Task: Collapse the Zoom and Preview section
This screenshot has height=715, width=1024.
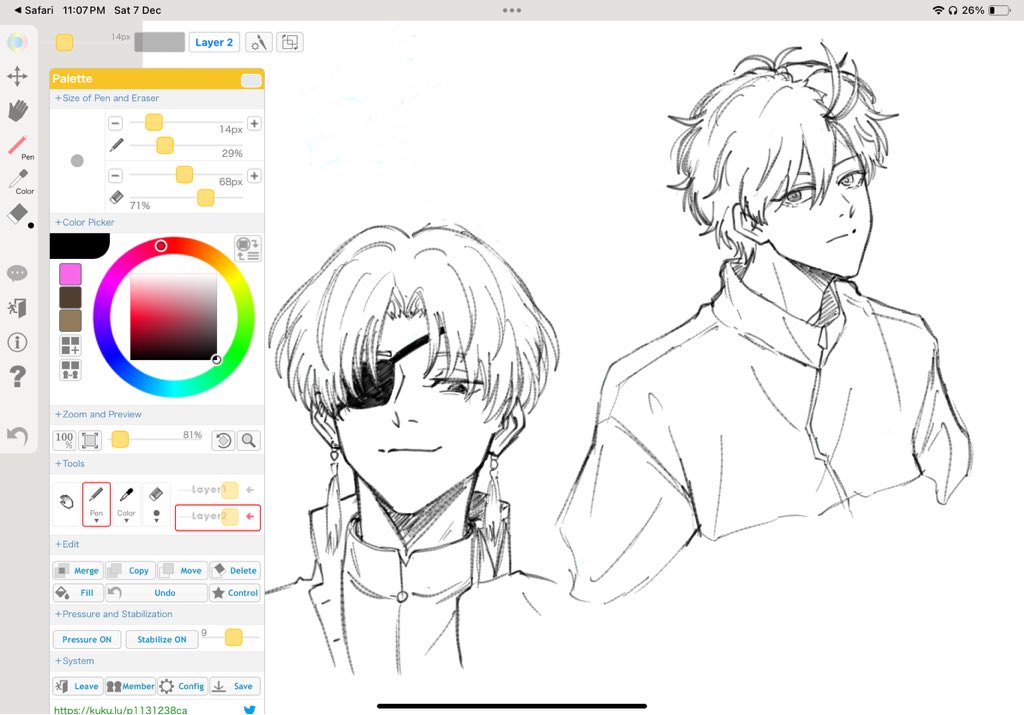Action: 98,414
